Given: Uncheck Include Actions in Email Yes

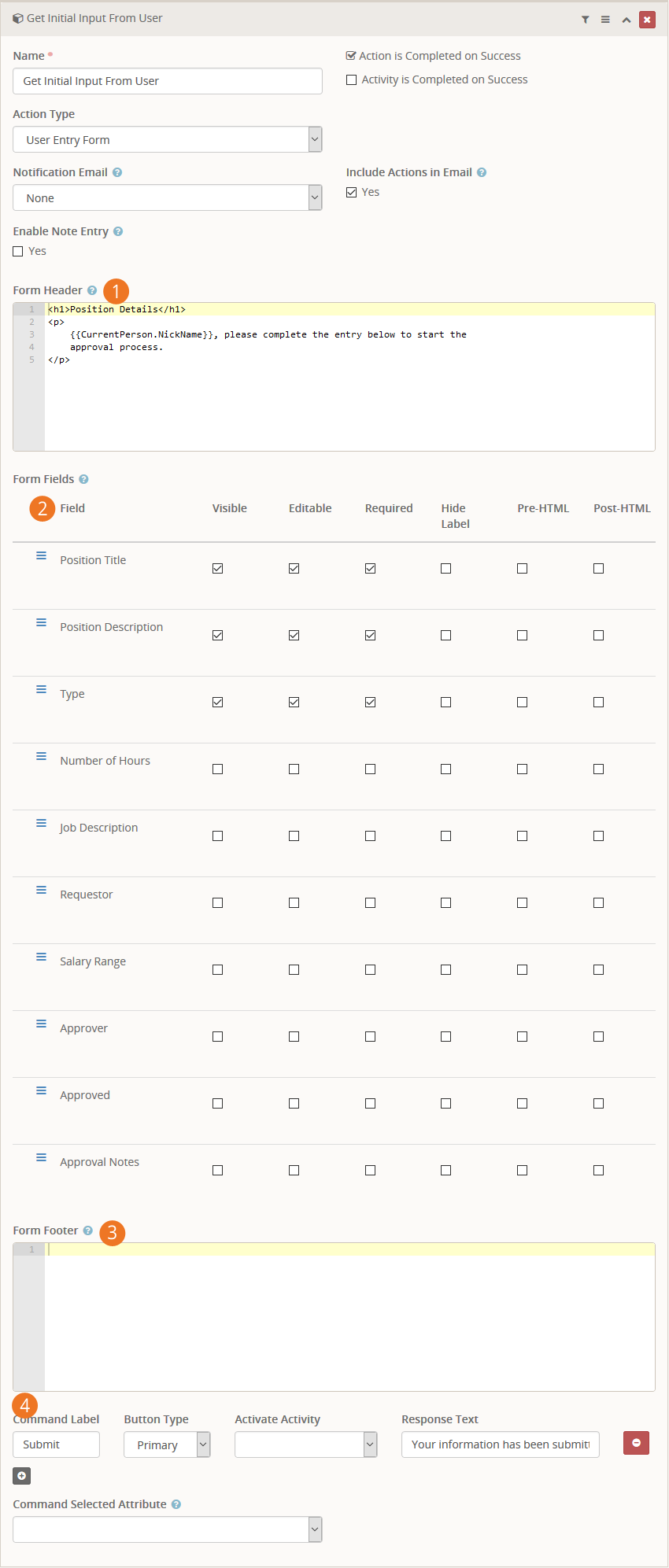Looking at the screenshot, I should [352, 192].
